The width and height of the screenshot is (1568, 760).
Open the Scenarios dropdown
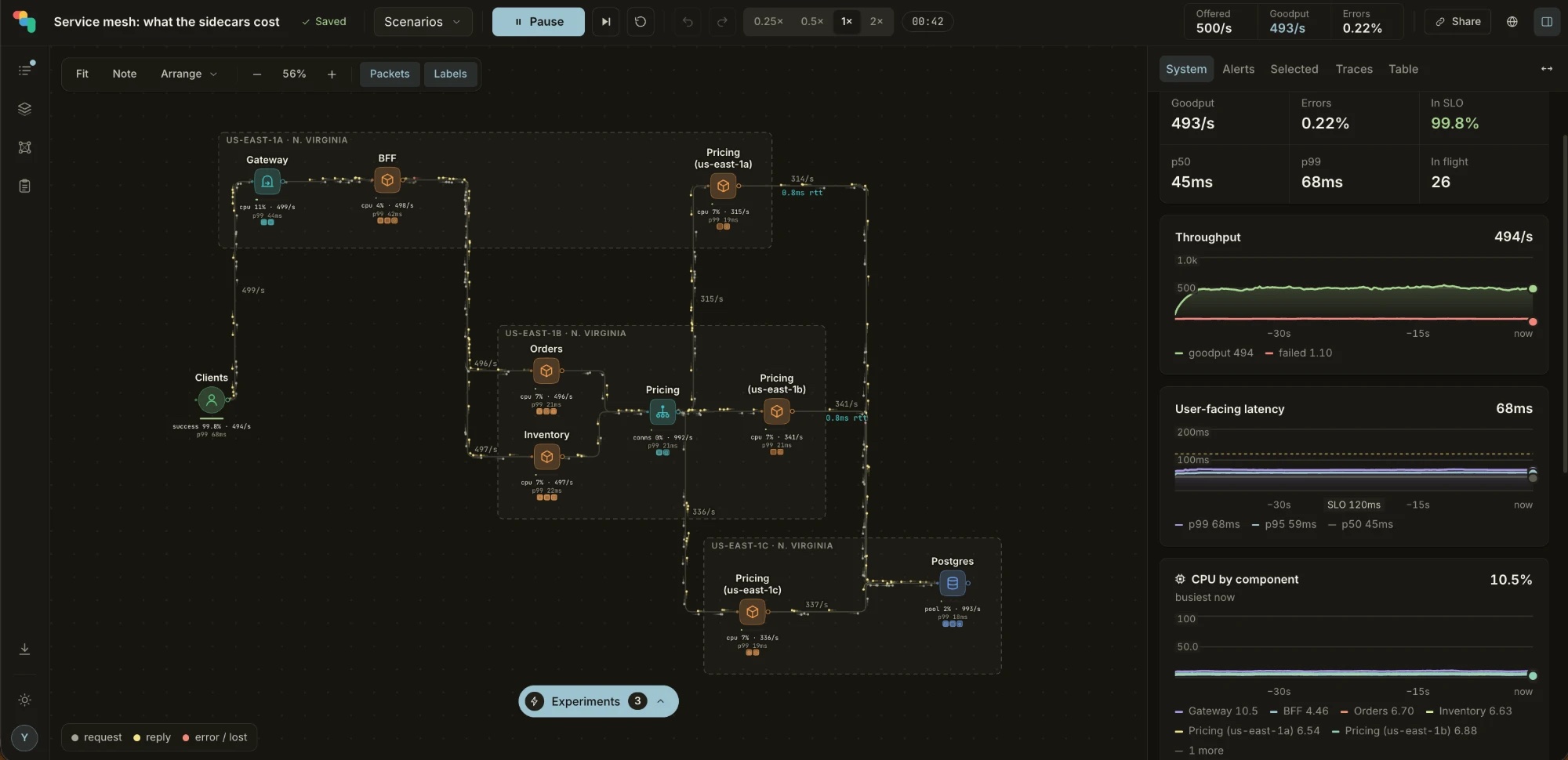(423, 22)
